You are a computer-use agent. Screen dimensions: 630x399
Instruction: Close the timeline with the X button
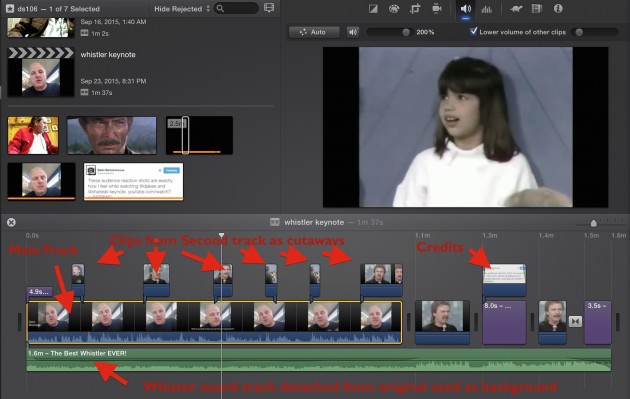(11, 222)
